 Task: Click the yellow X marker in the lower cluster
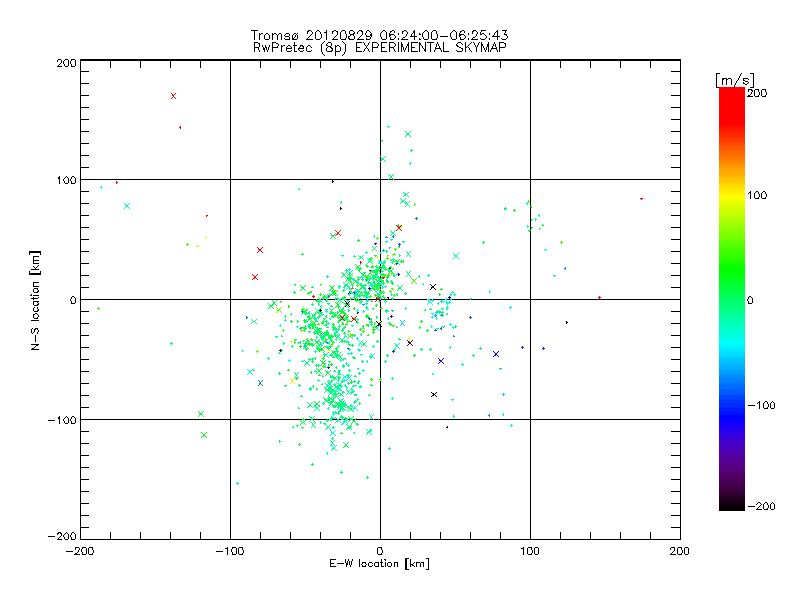click(292, 381)
